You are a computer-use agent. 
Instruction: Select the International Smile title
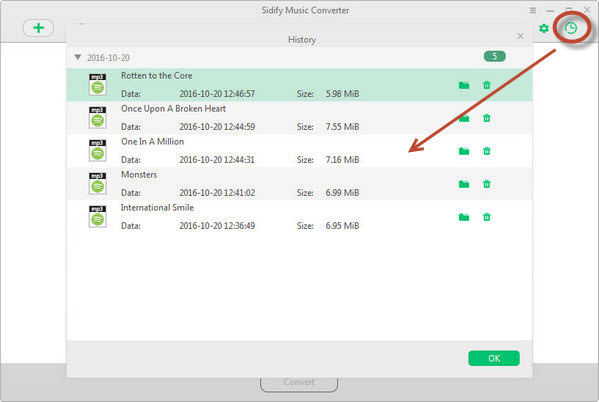click(x=157, y=207)
